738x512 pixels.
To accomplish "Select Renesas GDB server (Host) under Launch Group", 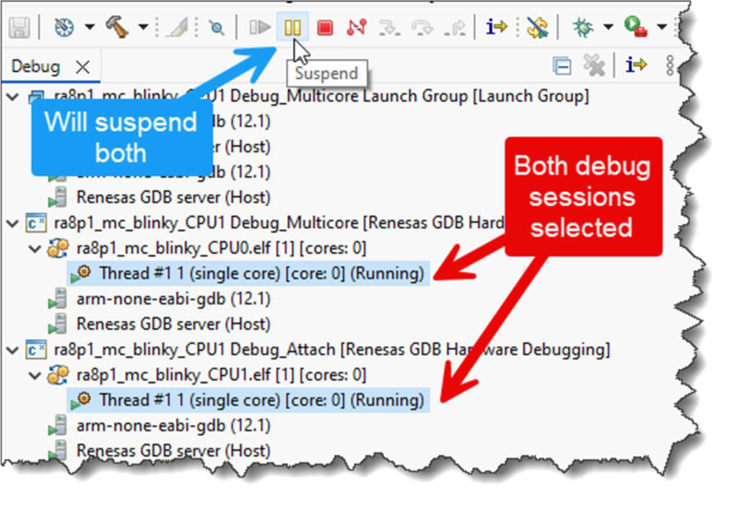I will click(x=160, y=197).
